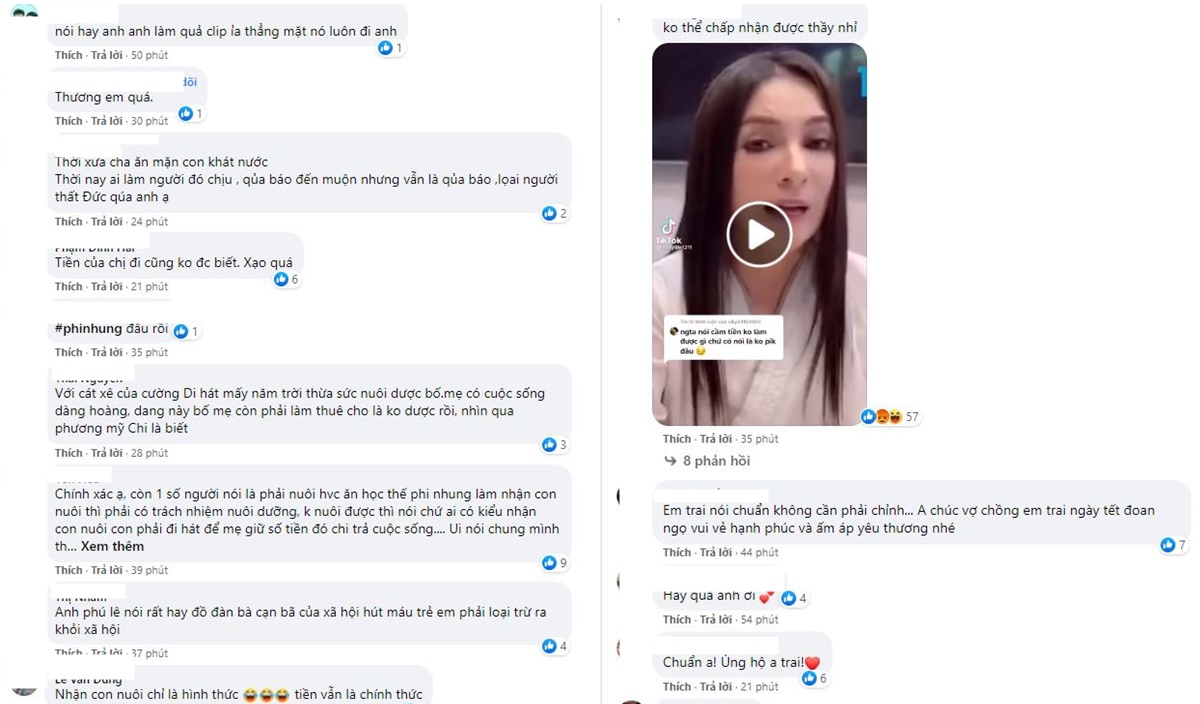Image resolution: width=1200 pixels, height=704 pixels.
Task: Click the 24 phút timestamp on 'Thời xưa cha ăn mặn' comment
Action: [149, 222]
